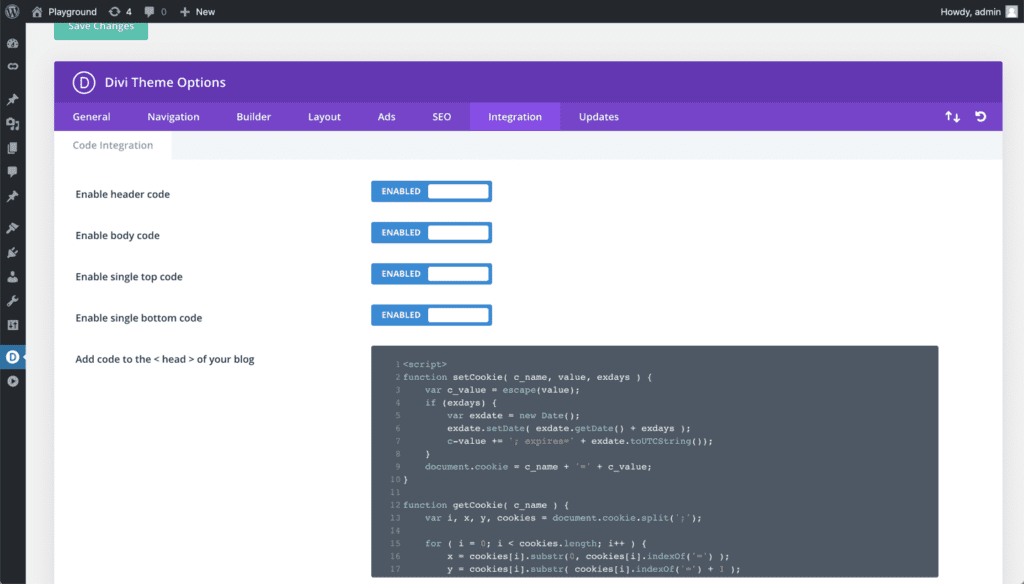Toggle the Enable single top code switch

(431, 274)
